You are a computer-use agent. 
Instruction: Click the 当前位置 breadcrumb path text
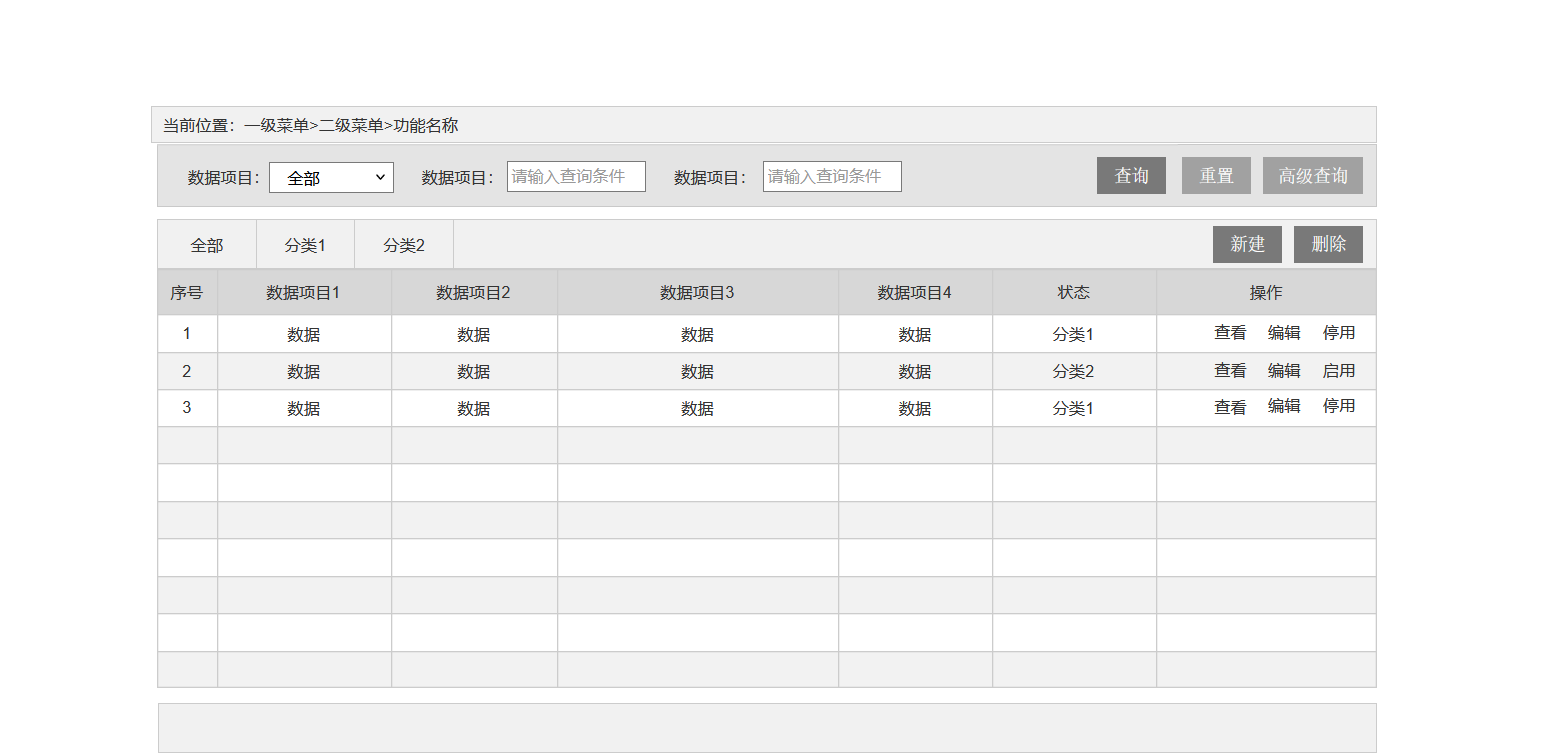[x=310, y=126]
